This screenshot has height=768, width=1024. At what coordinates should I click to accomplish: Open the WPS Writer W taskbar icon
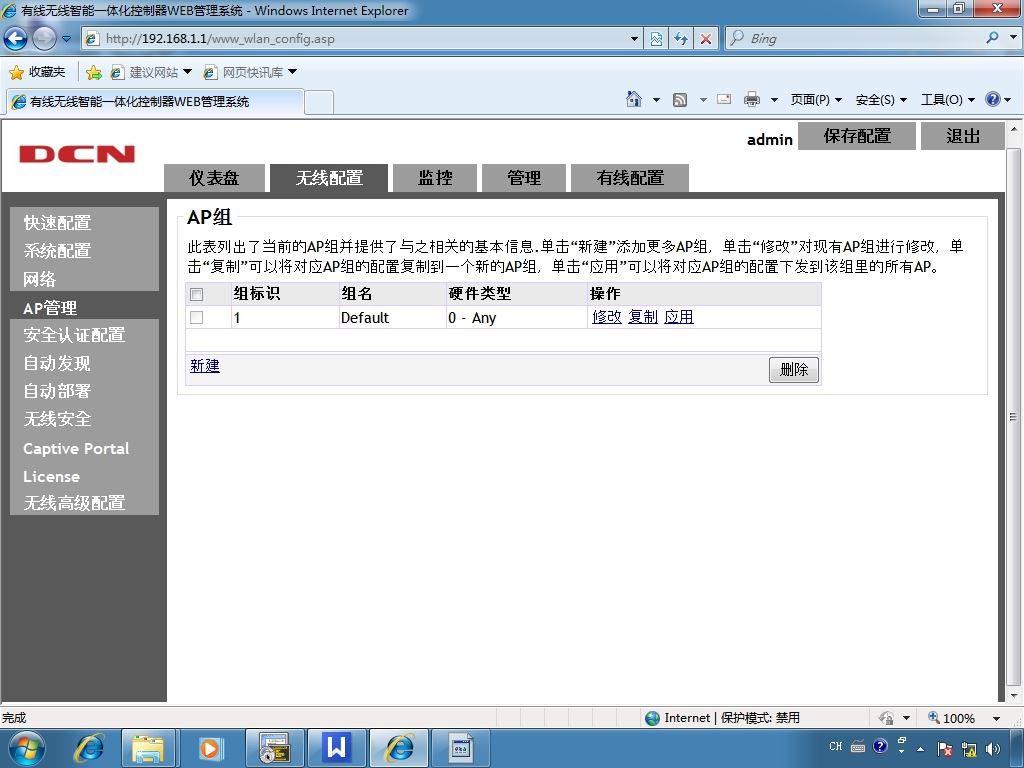(x=336, y=748)
